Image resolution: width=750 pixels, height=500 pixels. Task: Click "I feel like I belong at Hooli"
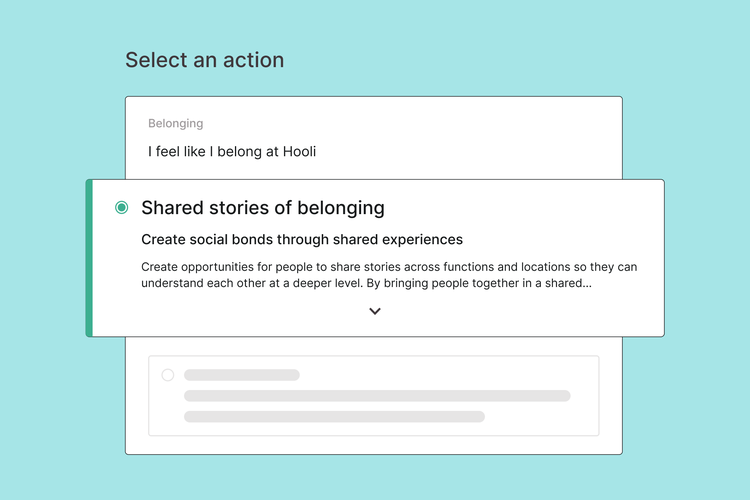232,152
